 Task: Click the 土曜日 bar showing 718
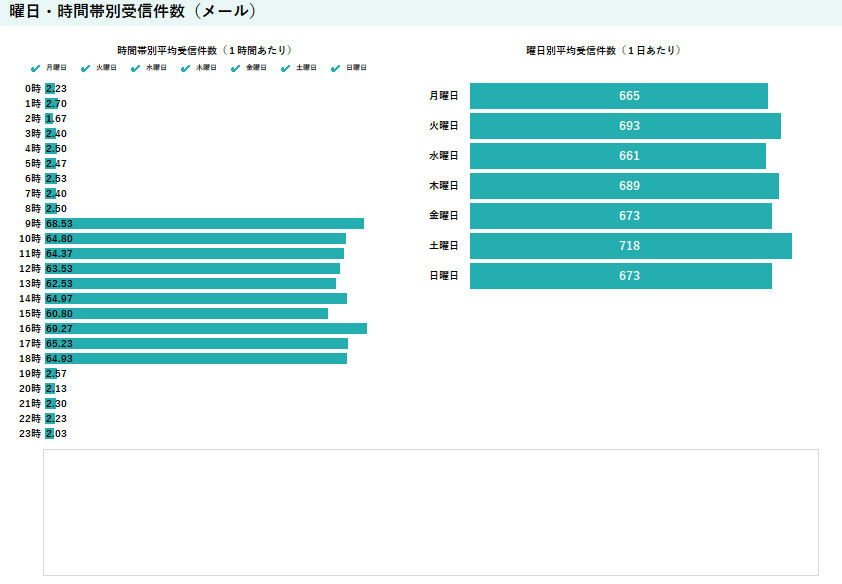[630, 246]
